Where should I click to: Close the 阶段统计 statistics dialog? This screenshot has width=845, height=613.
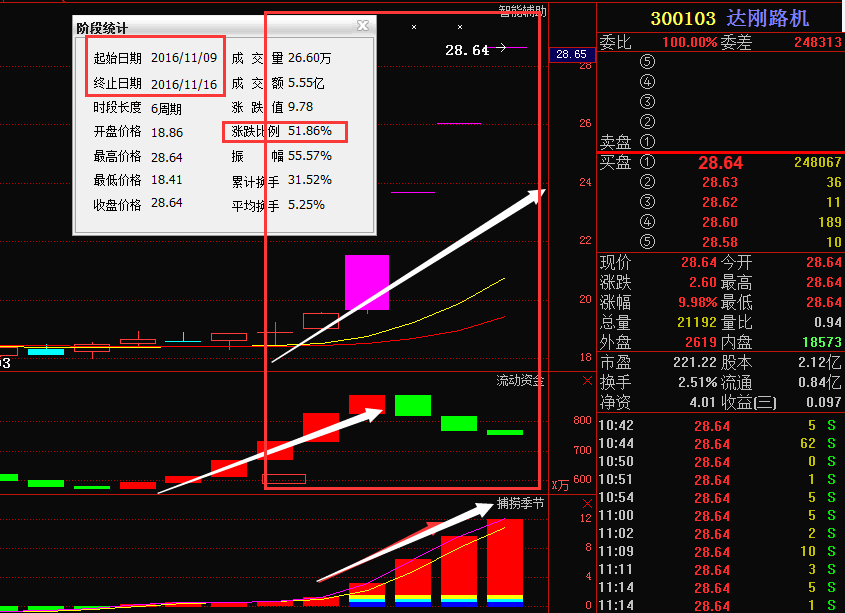[363, 26]
